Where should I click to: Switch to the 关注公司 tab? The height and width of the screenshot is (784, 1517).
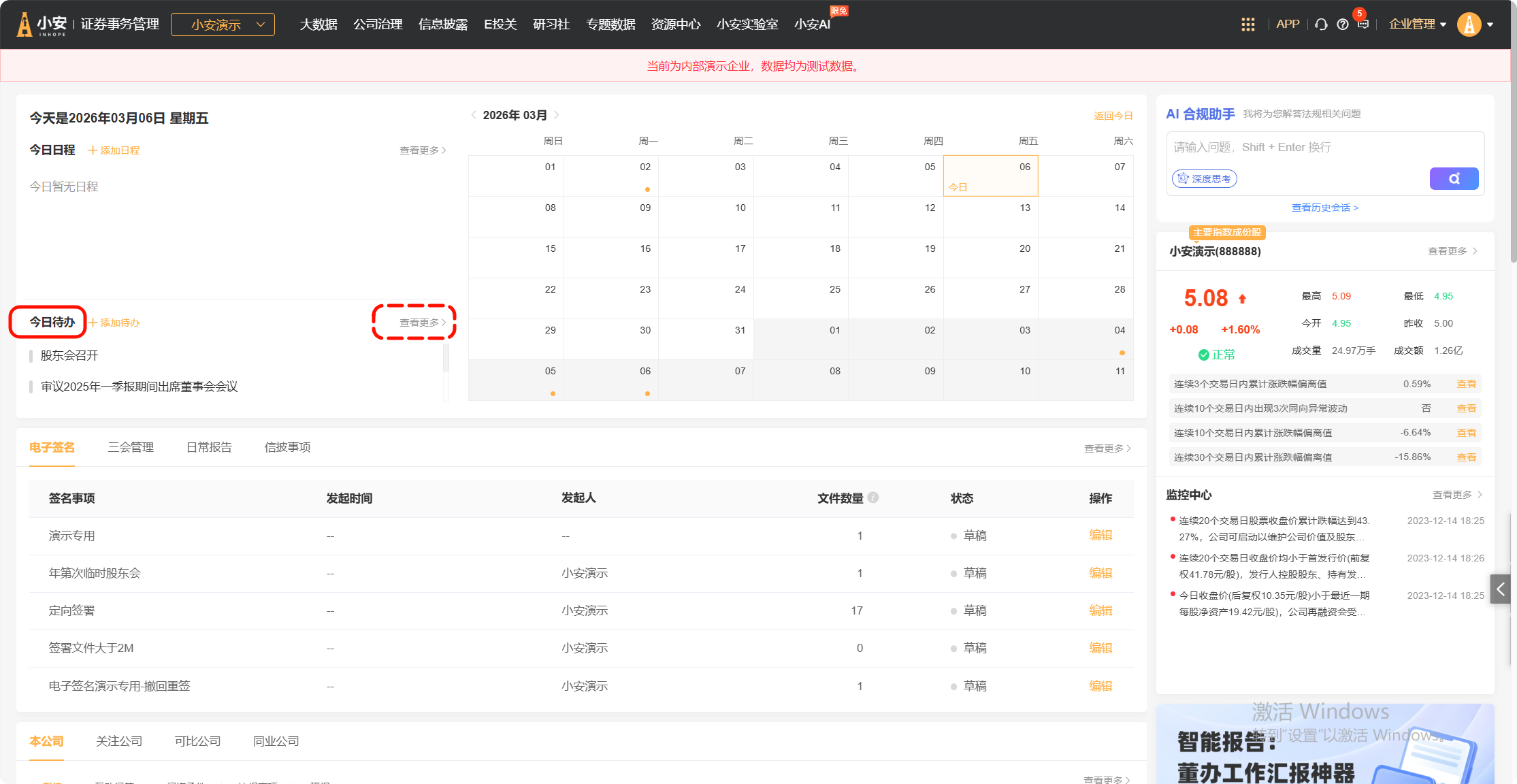pyautogui.click(x=119, y=741)
